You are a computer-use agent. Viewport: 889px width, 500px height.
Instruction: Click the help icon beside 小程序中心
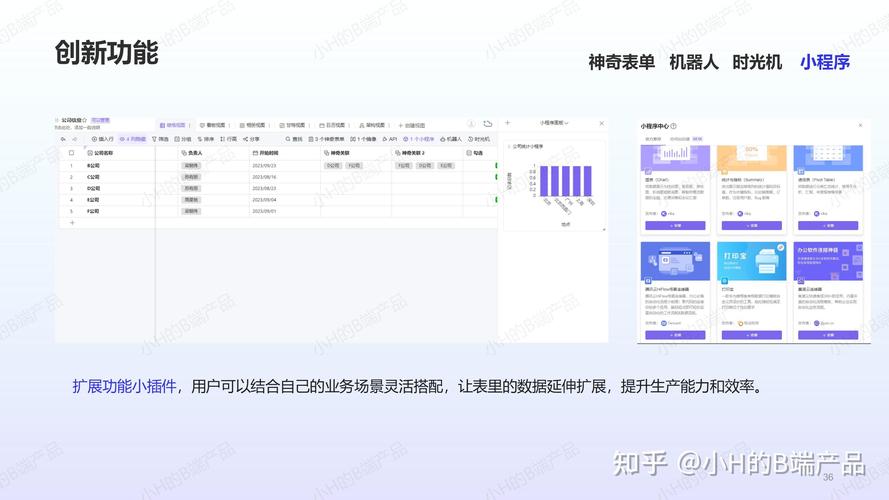tap(674, 126)
